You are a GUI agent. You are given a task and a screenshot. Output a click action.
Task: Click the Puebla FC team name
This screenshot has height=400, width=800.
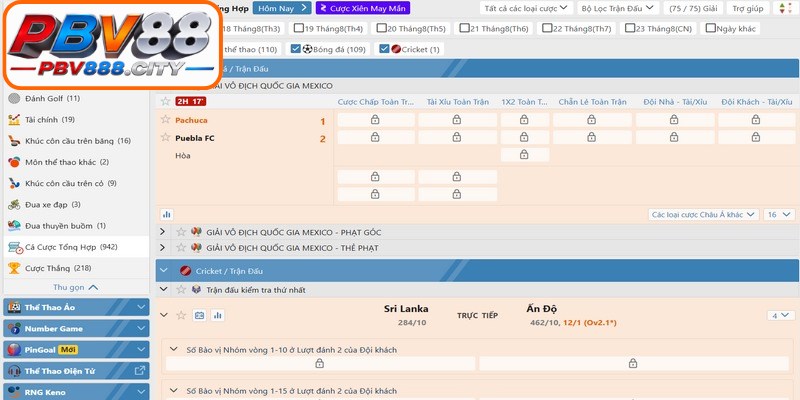click(x=195, y=138)
